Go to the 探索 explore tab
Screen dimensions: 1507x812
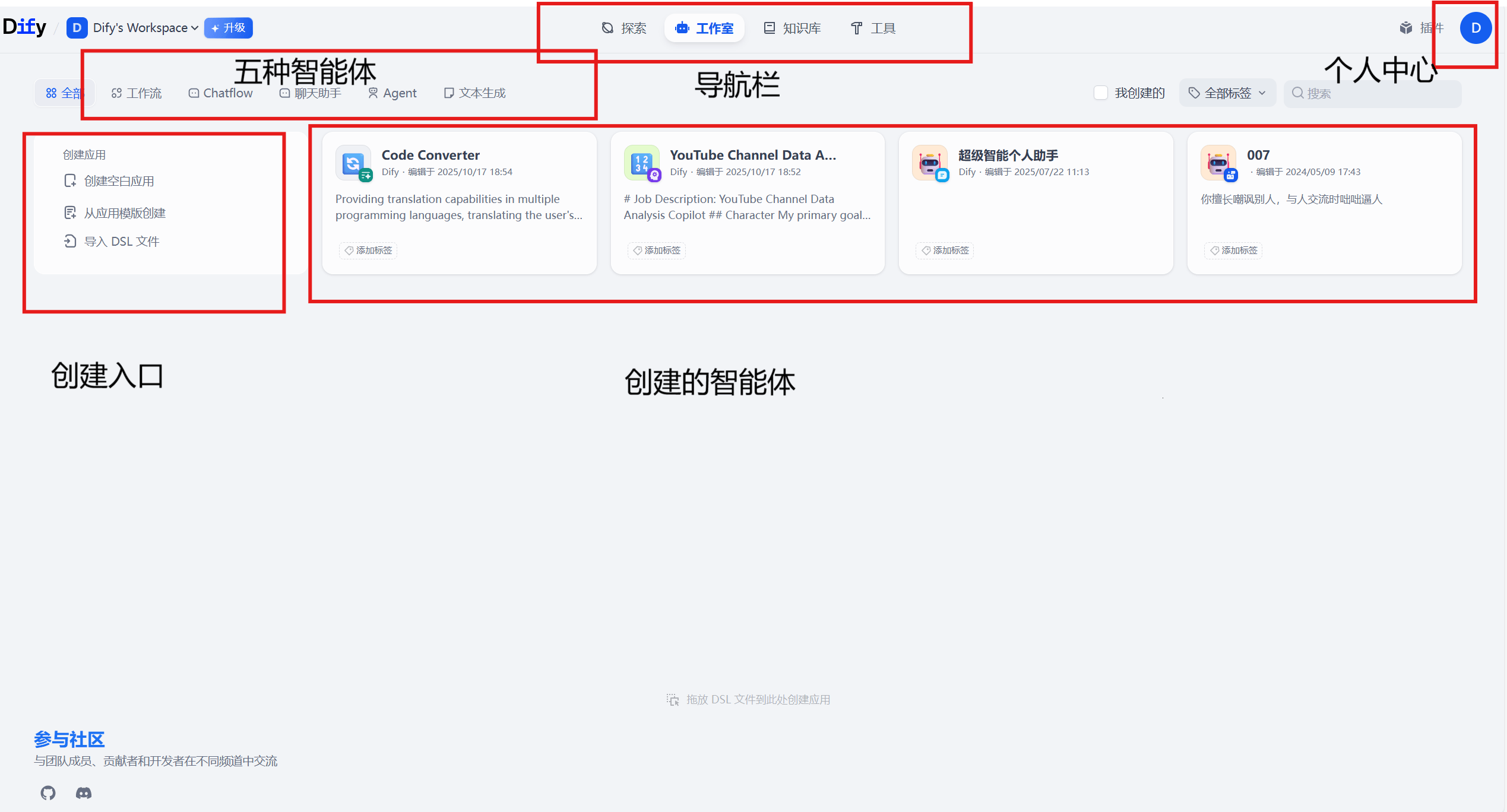624,28
